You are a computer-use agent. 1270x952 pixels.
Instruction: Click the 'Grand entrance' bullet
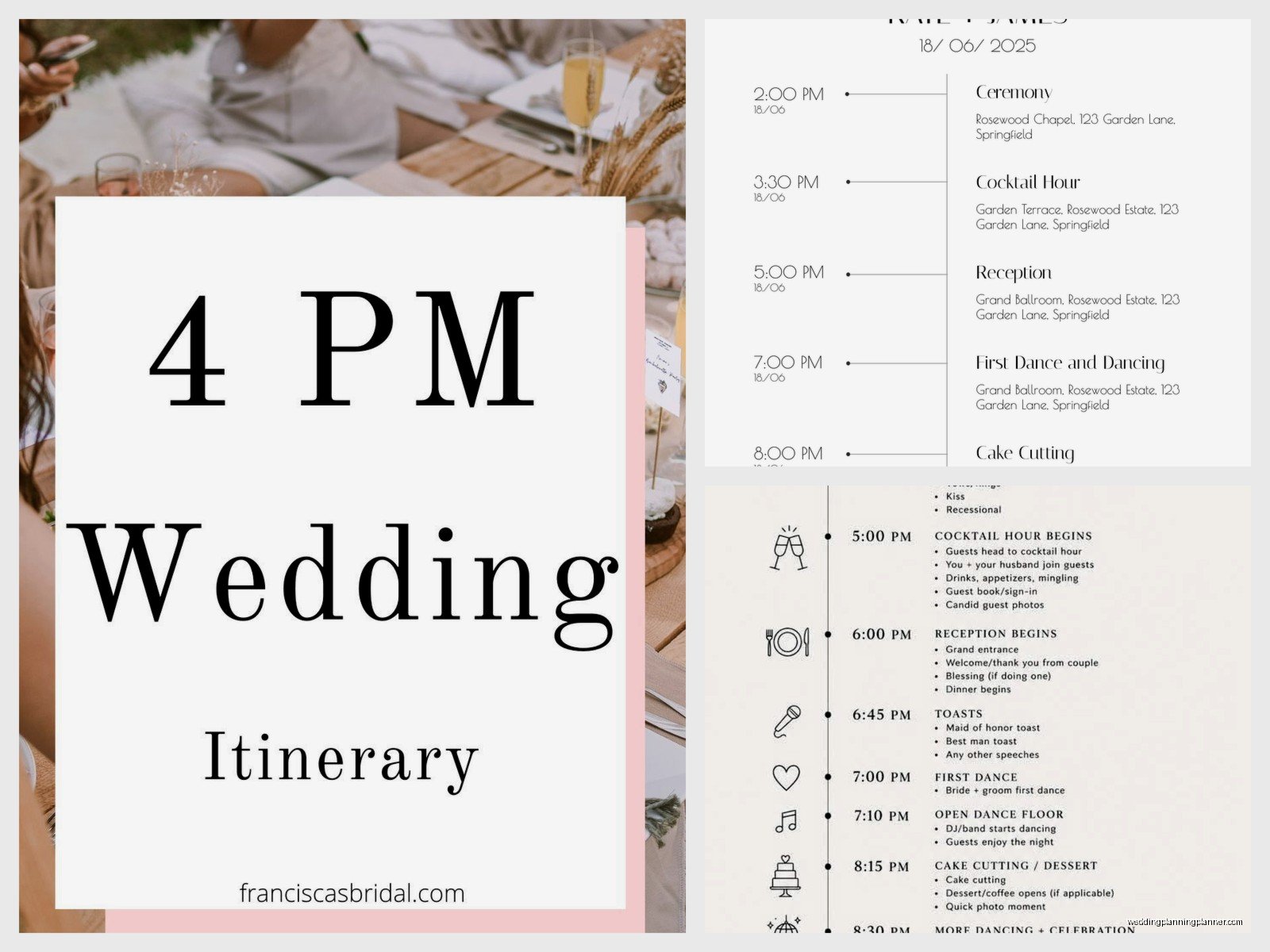point(981,650)
